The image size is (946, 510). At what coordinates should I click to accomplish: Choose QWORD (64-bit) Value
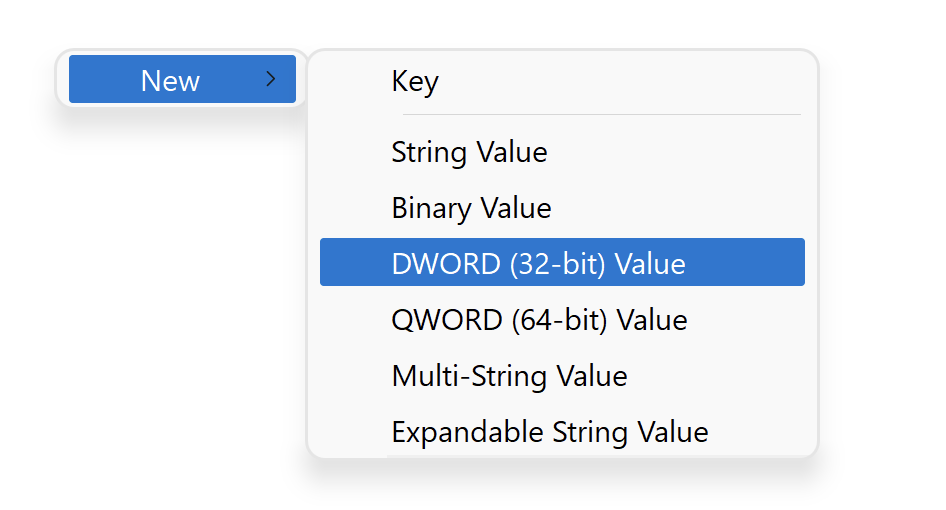539,320
